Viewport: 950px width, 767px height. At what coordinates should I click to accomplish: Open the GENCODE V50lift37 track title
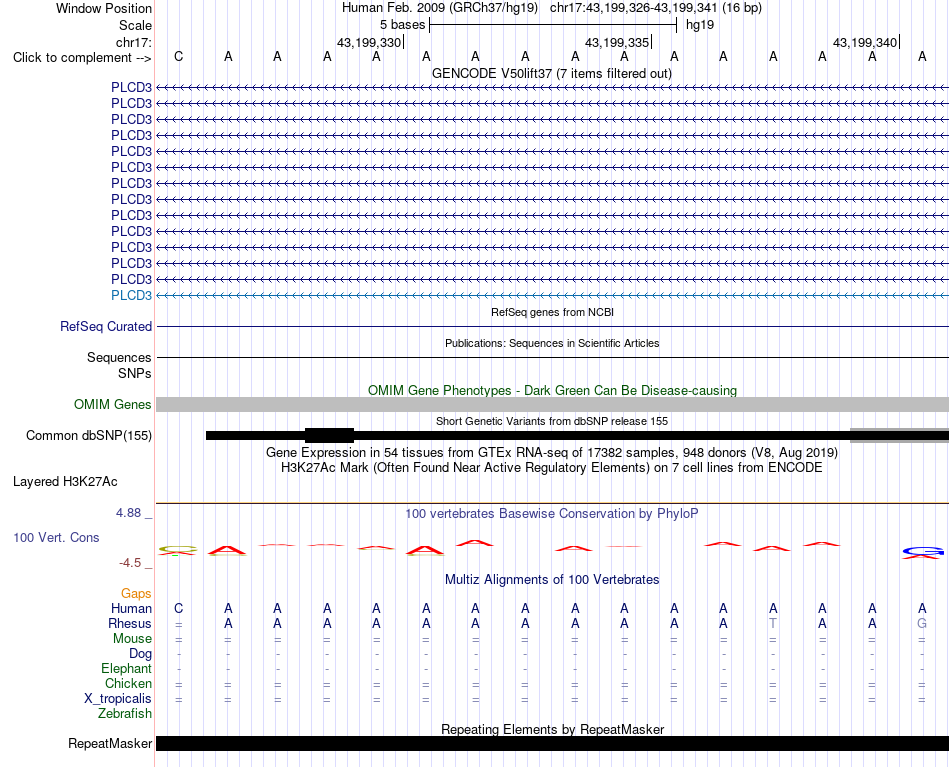pos(551,73)
